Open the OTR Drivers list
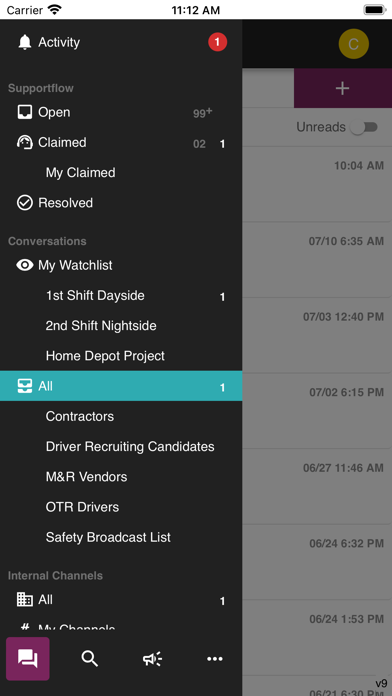This screenshot has width=392, height=696. pyautogui.click(x=121, y=507)
